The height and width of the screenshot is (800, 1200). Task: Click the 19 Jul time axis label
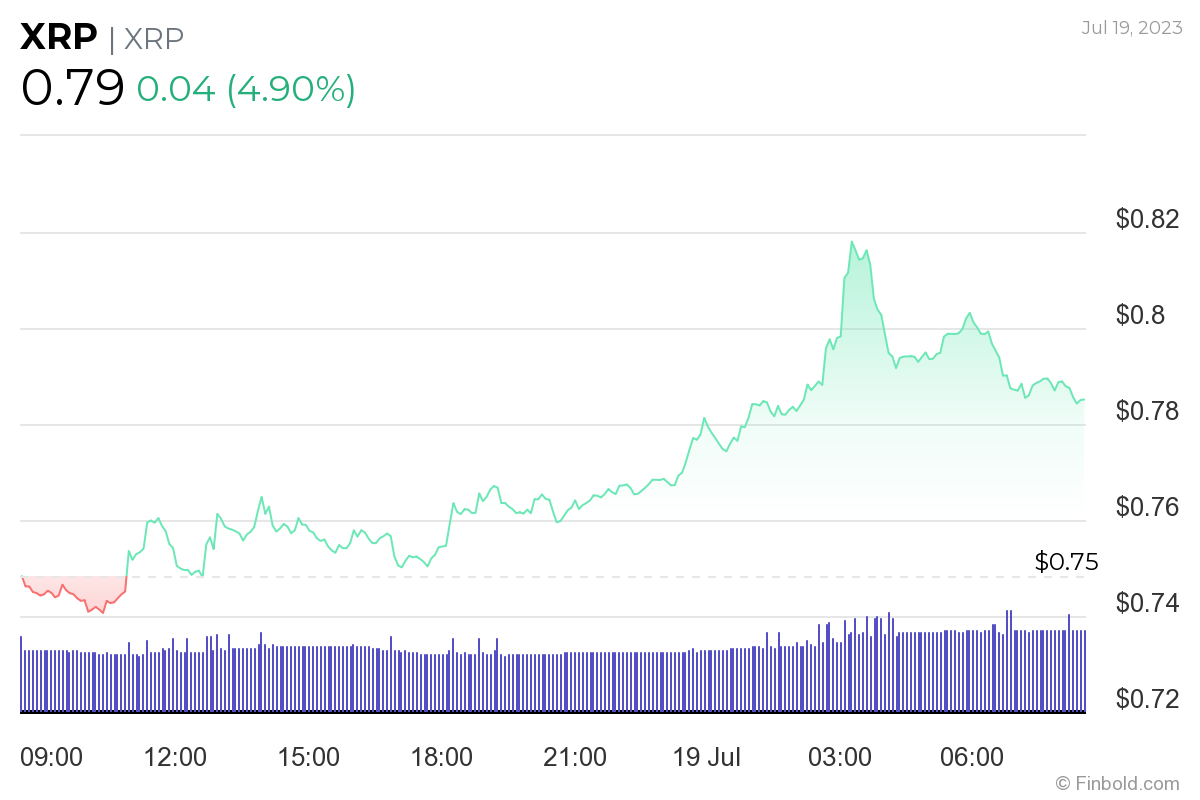coord(709,757)
